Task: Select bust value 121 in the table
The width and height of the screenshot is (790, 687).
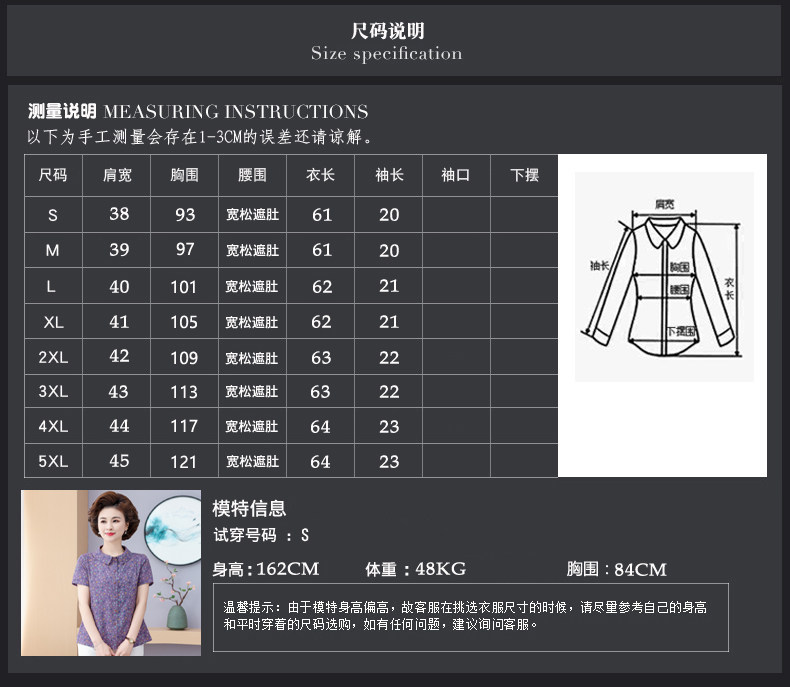Action: [x=184, y=461]
